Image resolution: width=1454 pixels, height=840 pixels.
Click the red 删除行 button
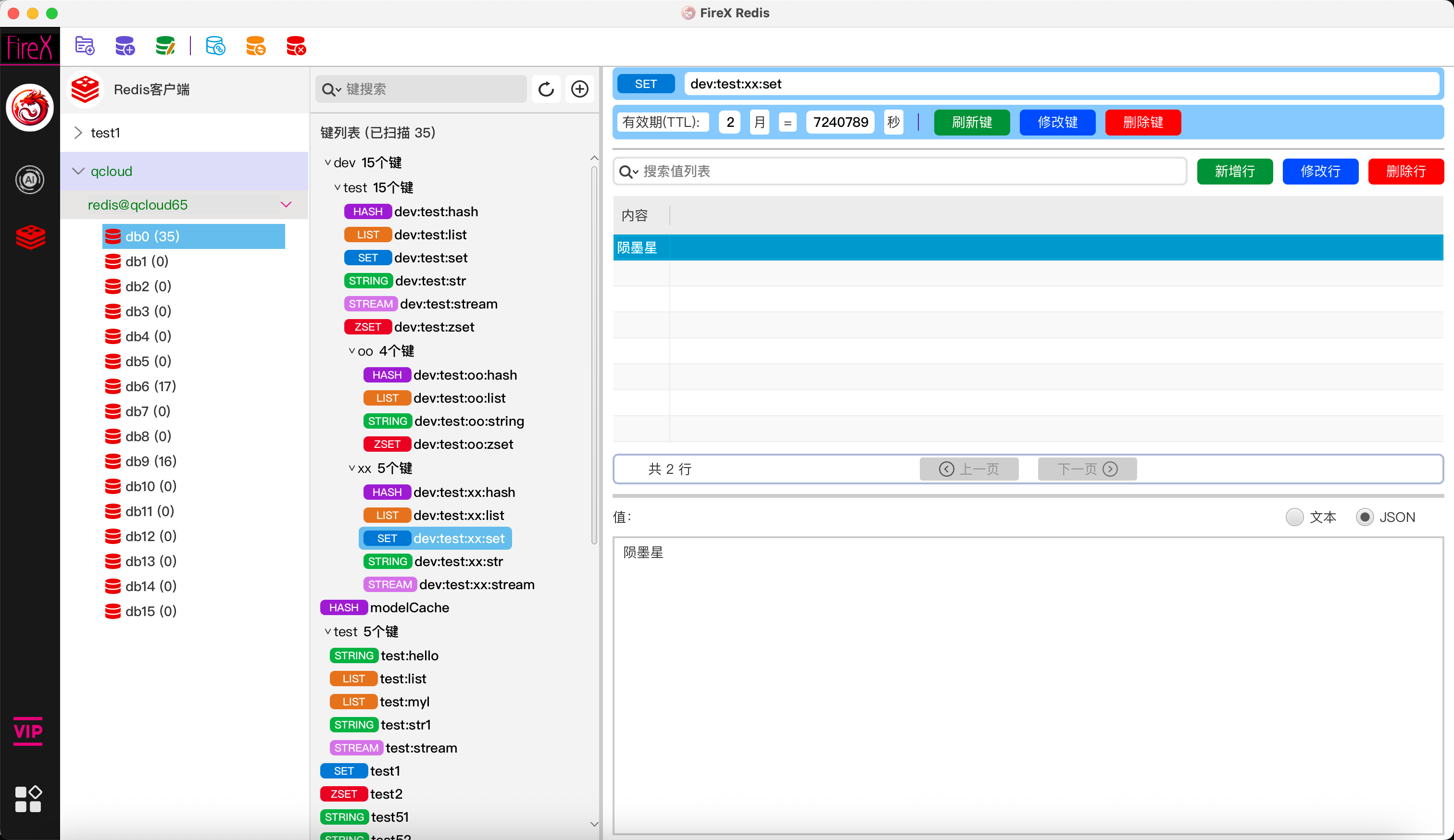point(1405,171)
